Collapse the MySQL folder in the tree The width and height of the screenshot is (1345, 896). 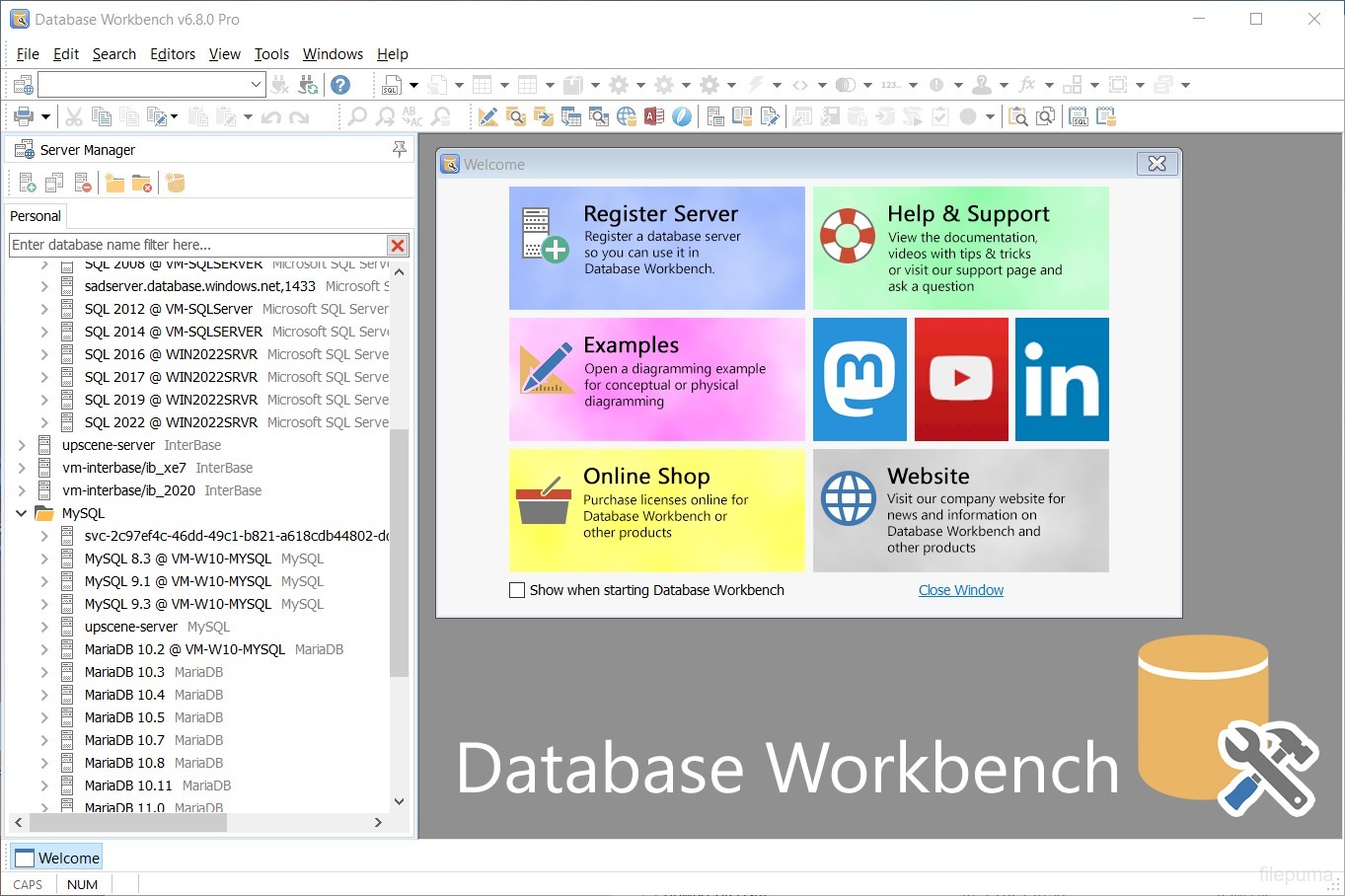pyautogui.click(x=22, y=513)
